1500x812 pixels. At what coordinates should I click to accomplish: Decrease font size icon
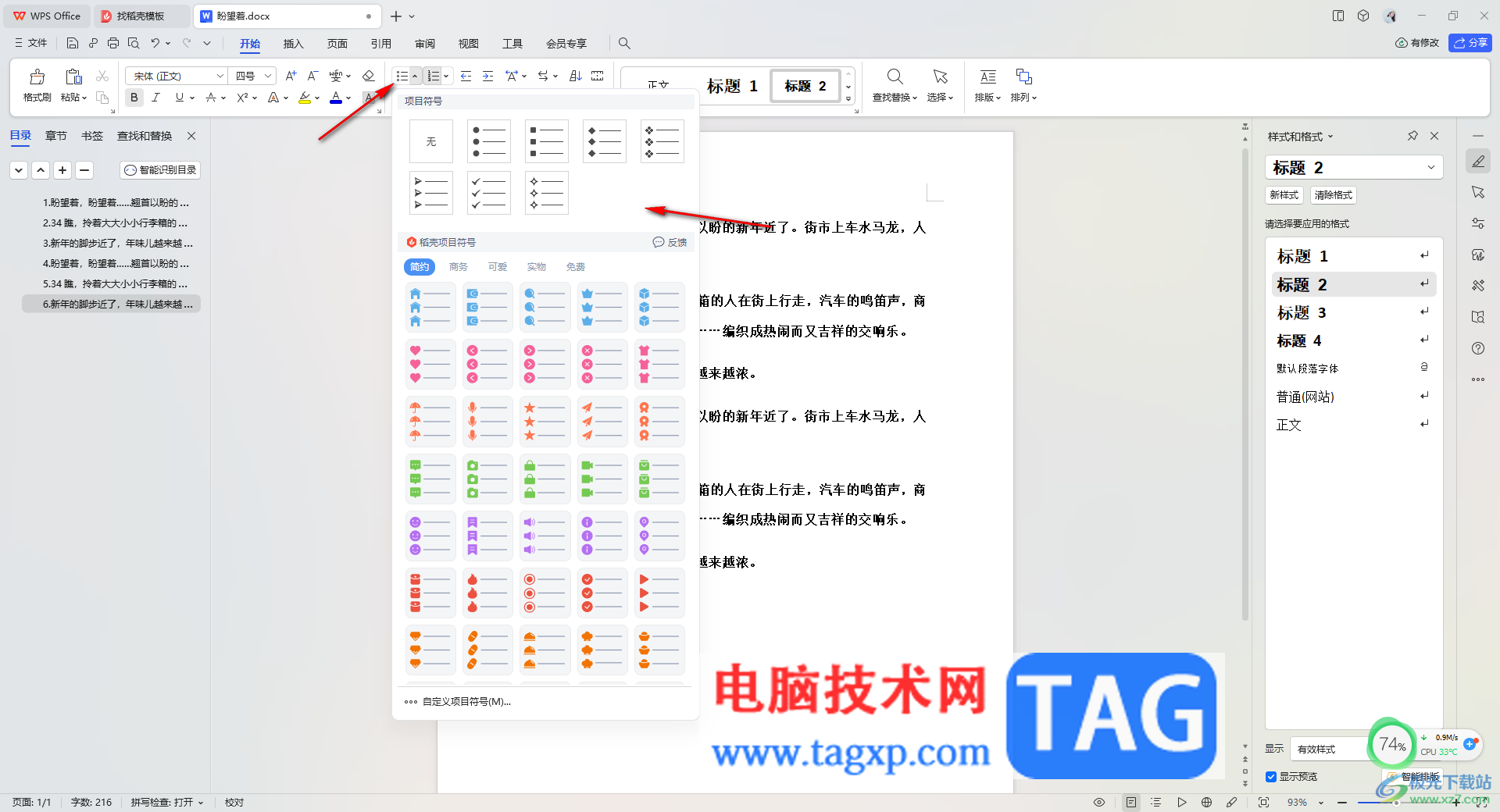tap(312, 76)
